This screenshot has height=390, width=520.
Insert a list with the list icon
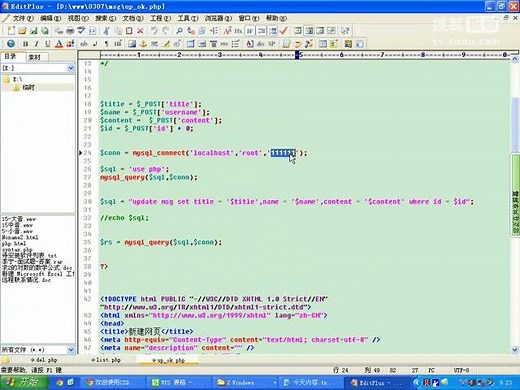pyautogui.click(x=235, y=44)
